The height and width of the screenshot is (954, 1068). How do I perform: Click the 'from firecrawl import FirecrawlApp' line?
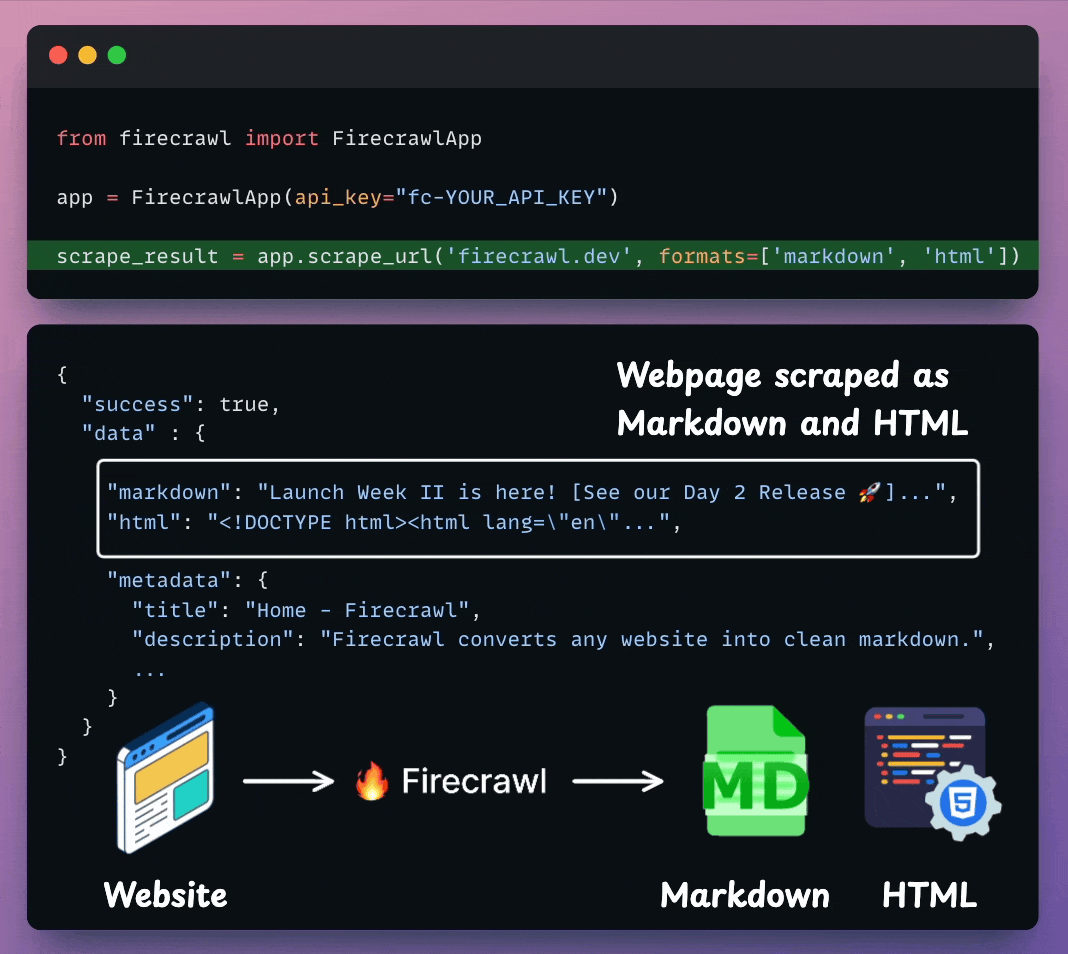(x=269, y=138)
